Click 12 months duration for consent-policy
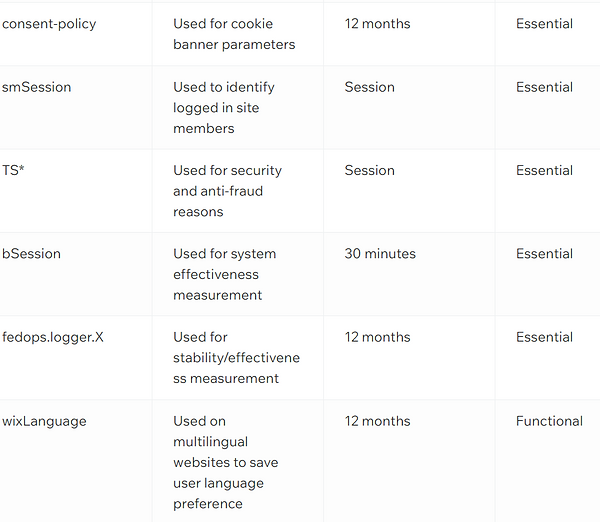Screen dimensions: 600x522 click(x=377, y=24)
